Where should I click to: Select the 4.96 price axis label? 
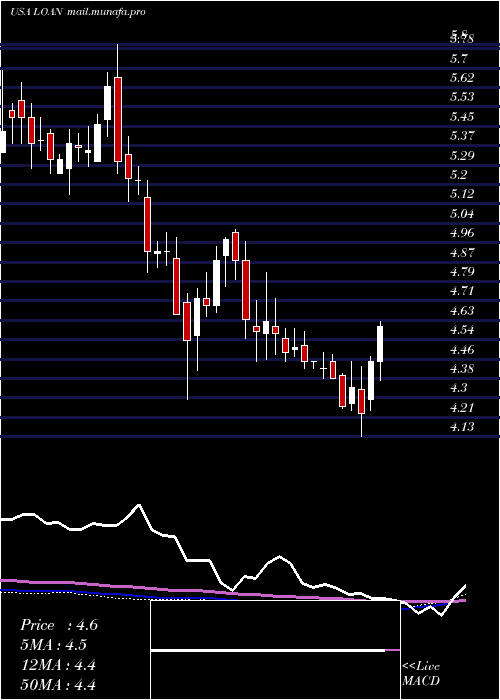tap(462, 233)
